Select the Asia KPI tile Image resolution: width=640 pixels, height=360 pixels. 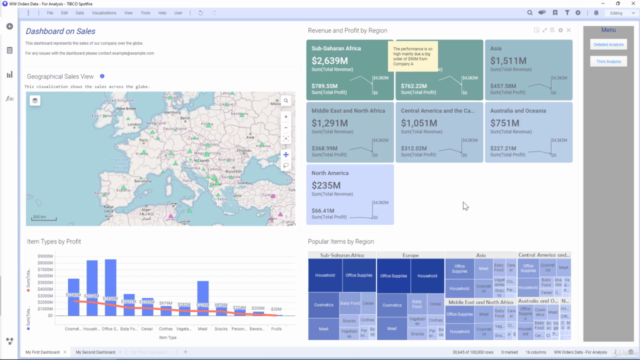pos(529,70)
